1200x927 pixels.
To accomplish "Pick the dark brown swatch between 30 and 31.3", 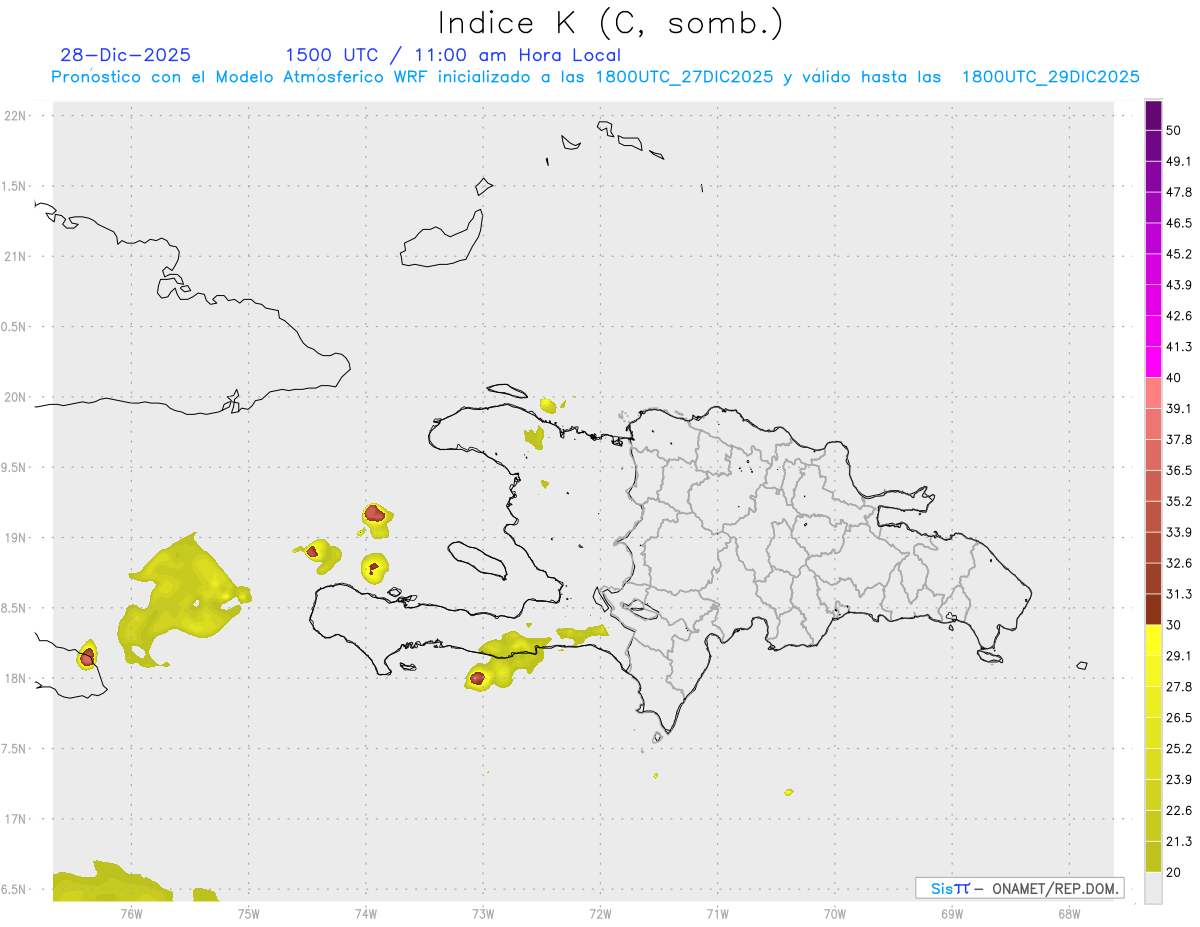I will 1153,610.
